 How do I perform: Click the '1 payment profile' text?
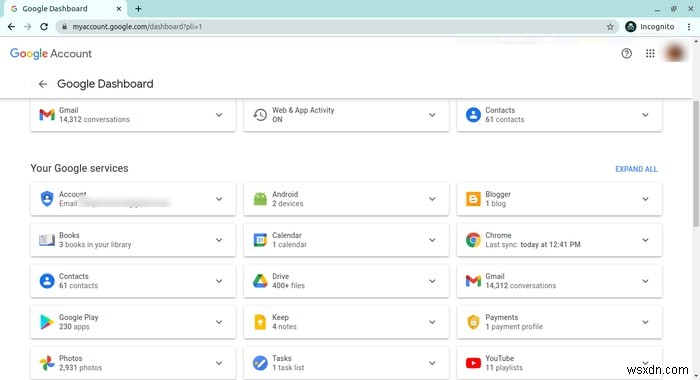point(514,327)
